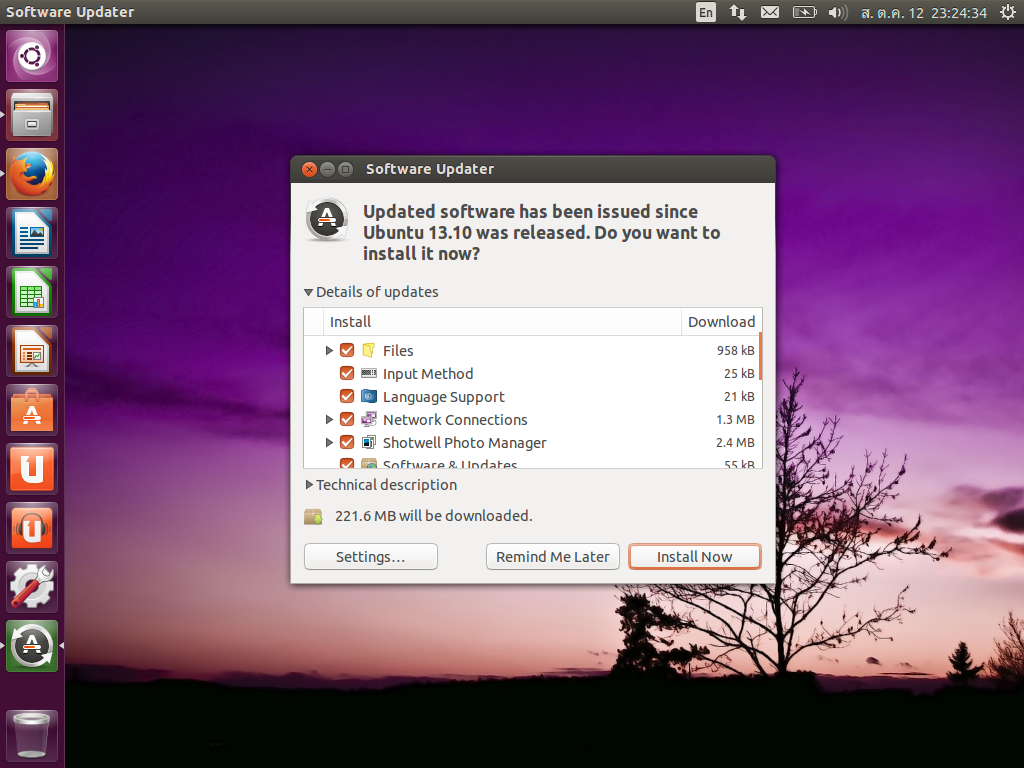This screenshot has width=1024, height=768.
Task: Click the Network Connections icon in list
Action: tap(369, 419)
